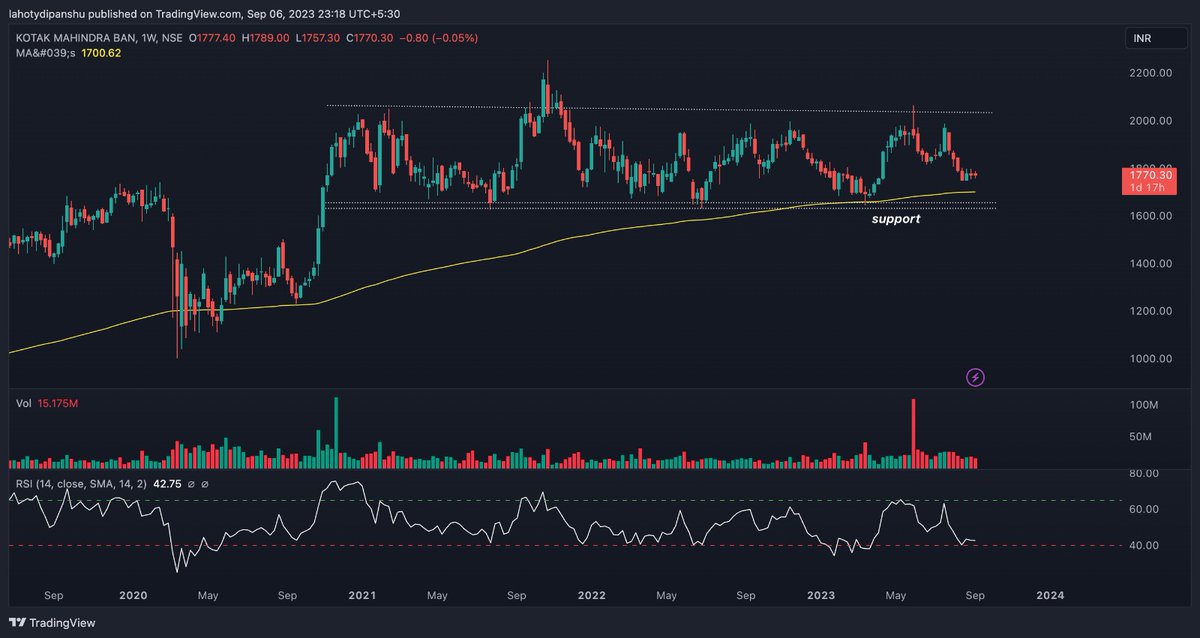Screen dimensions: 1200x638
Task: Click the 100M volume axis label
Action: 1144,405
